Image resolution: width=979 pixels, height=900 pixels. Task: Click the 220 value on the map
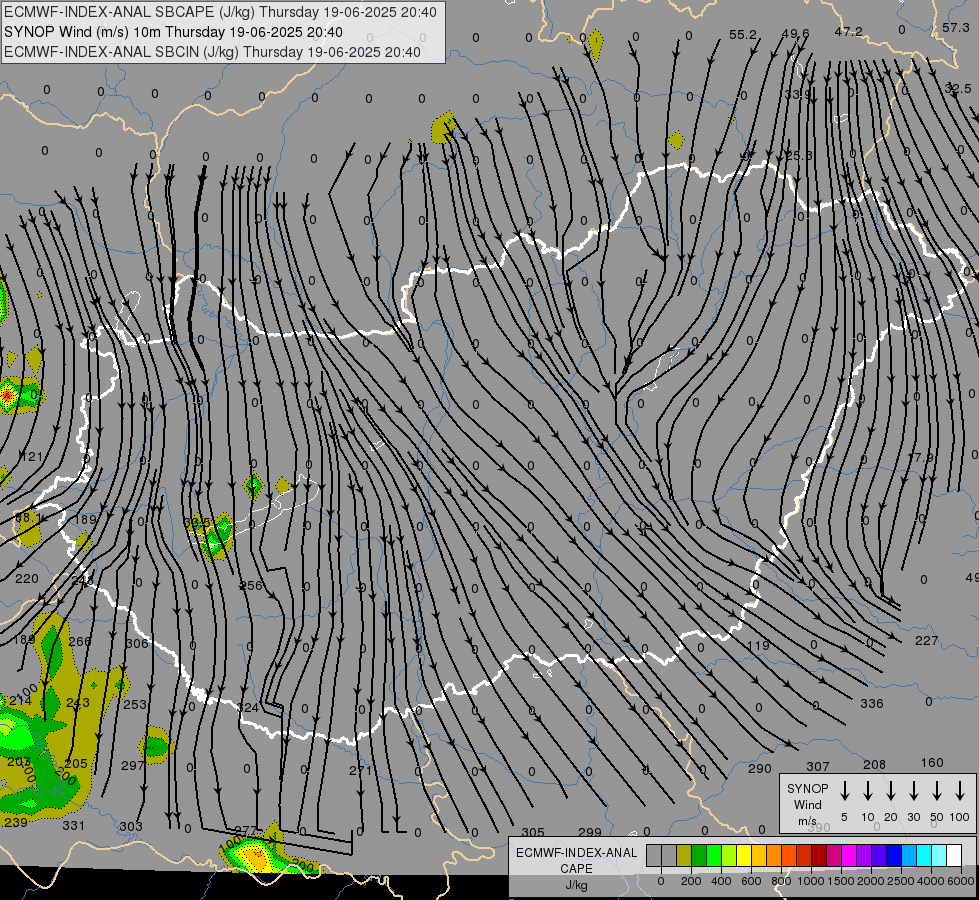tap(27, 578)
